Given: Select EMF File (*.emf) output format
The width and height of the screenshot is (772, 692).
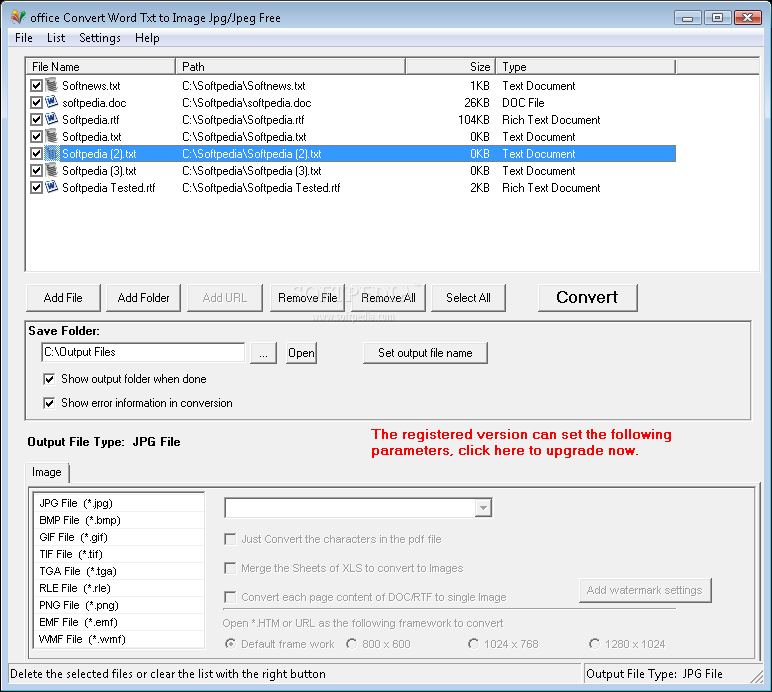Looking at the screenshot, I should pos(119,622).
